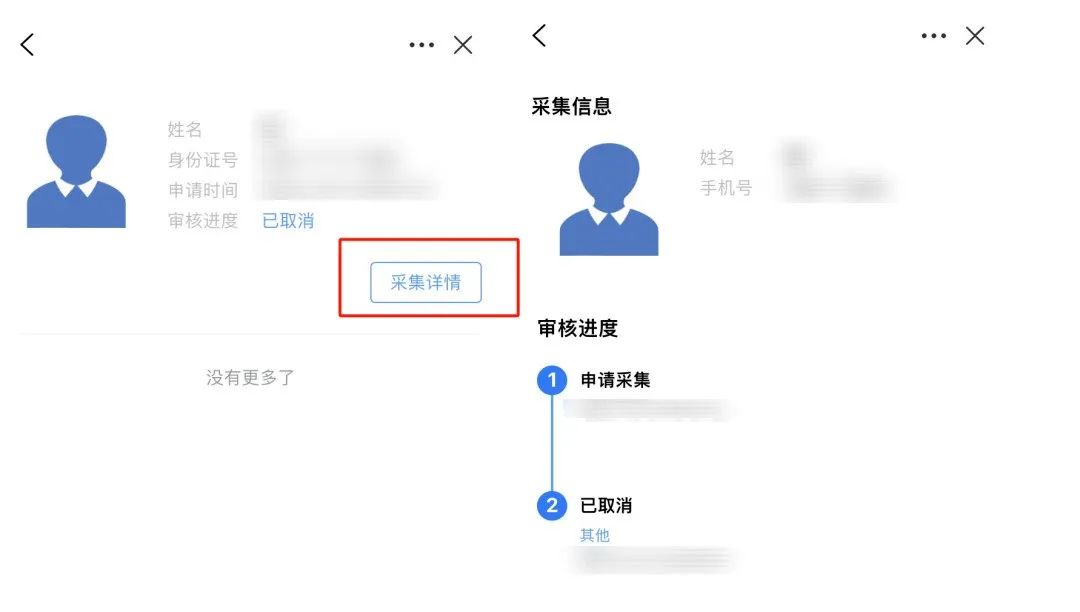Screen dimensions: 1080x612
Task: Tap the 手机号 field label
Action: coord(725,188)
